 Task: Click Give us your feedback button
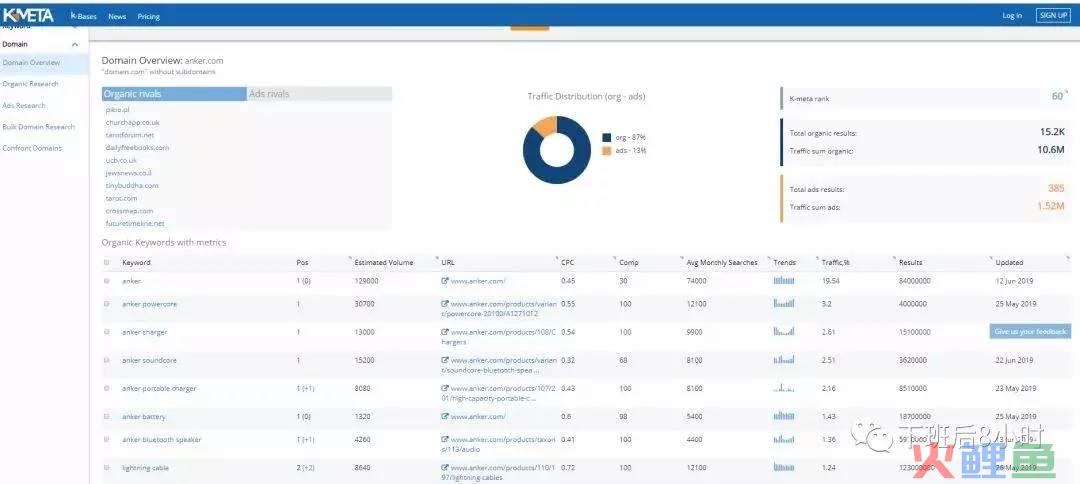click(x=1030, y=331)
